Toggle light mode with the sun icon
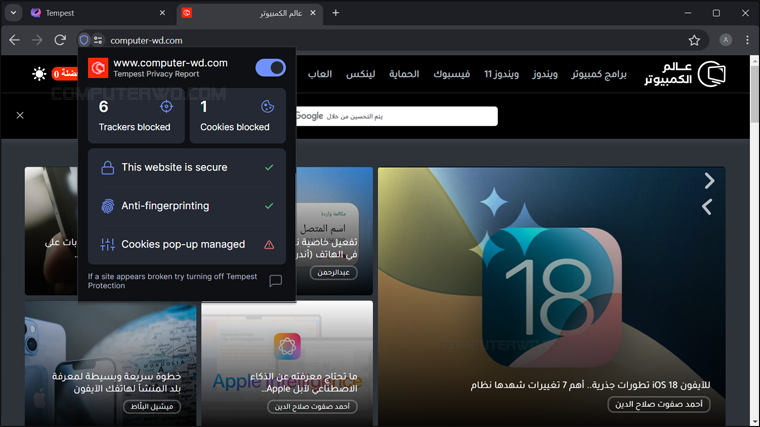 [x=39, y=74]
